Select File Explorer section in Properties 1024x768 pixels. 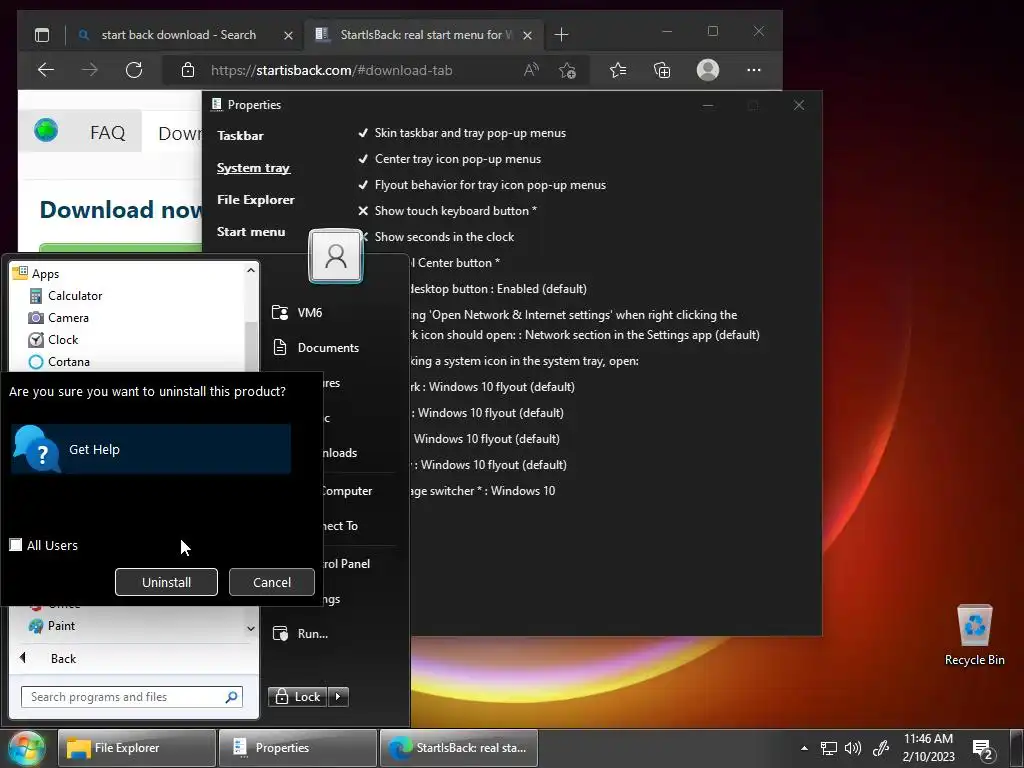(x=255, y=200)
